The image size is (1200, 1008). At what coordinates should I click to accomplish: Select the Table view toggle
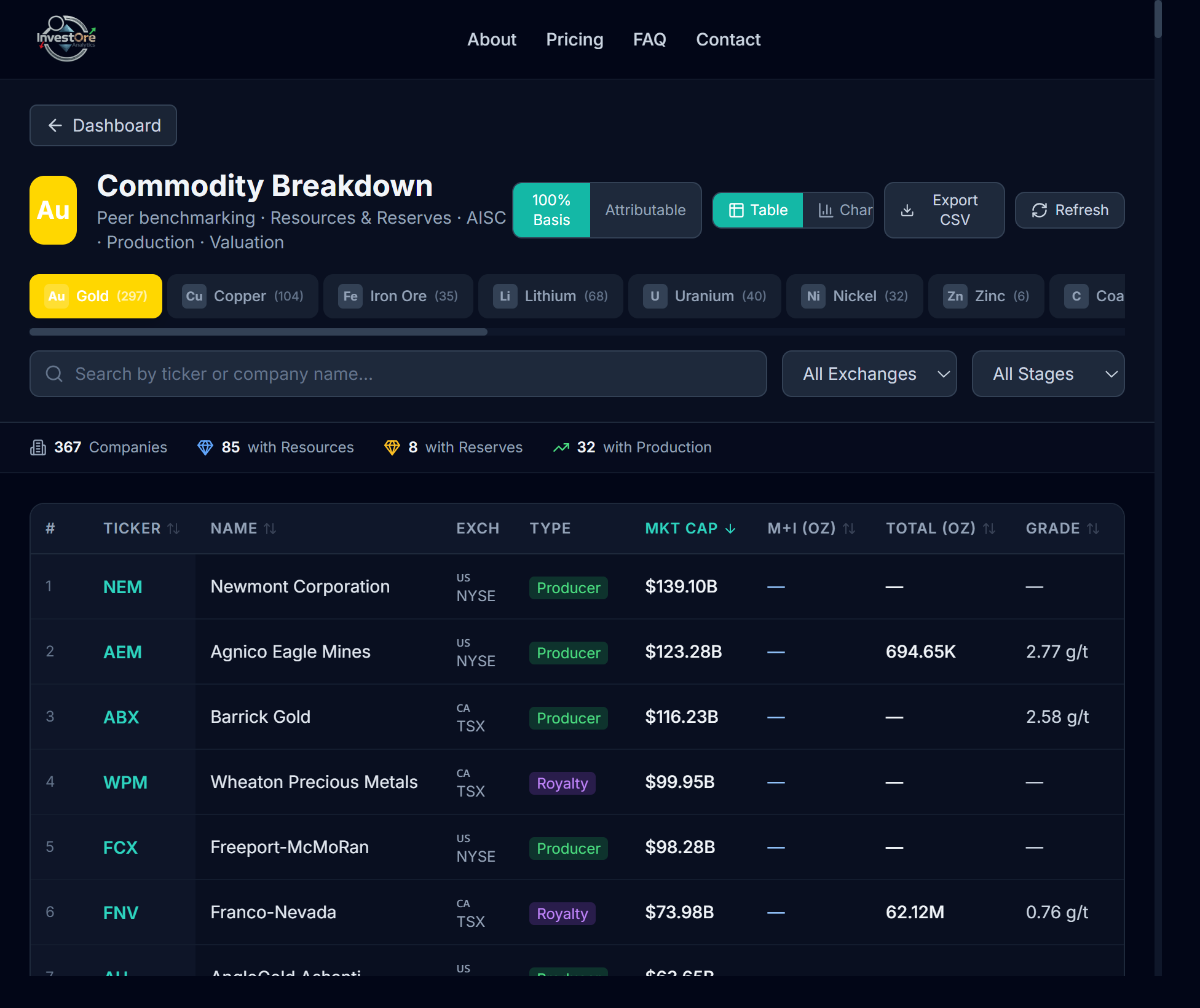(758, 210)
